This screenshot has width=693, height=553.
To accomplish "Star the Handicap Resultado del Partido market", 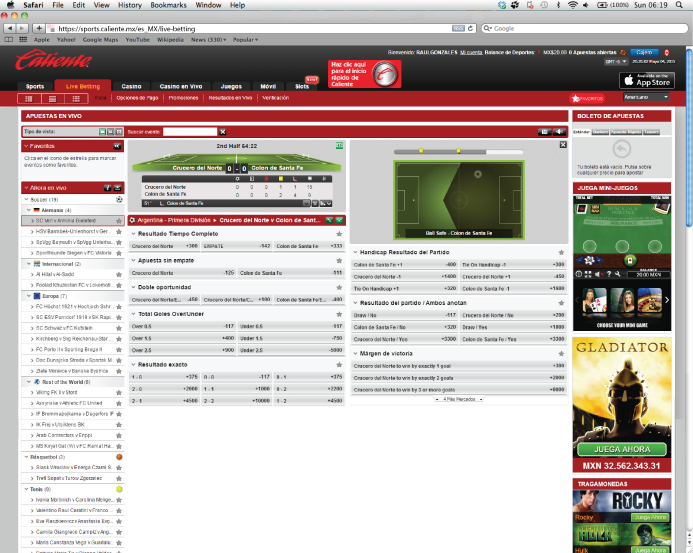I will (x=561, y=252).
